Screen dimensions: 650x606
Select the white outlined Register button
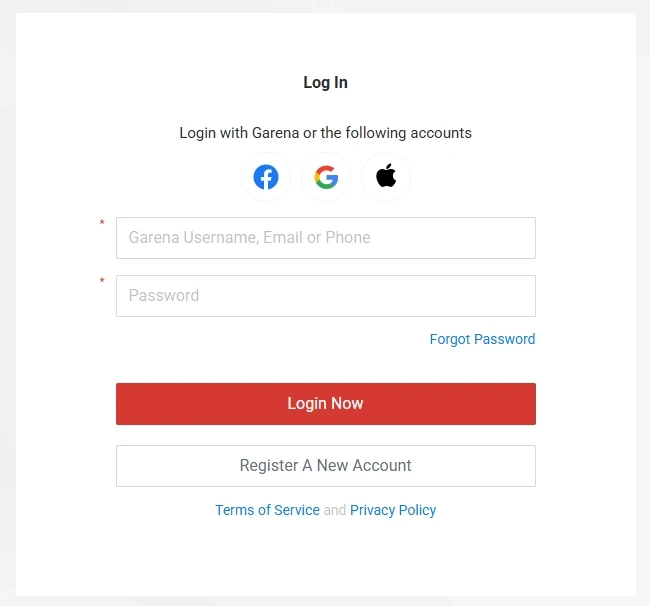326,466
